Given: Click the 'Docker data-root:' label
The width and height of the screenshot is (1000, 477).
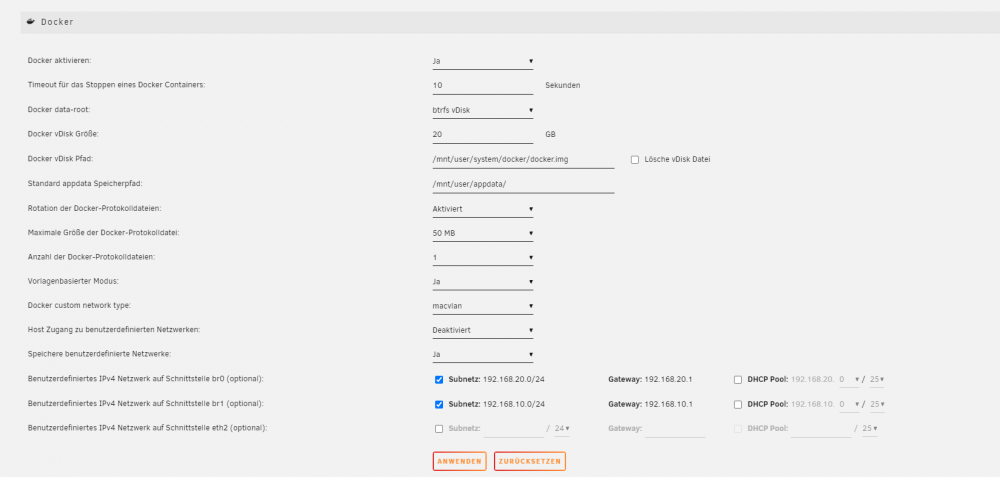Looking at the screenshot, I should click(59, 110).
